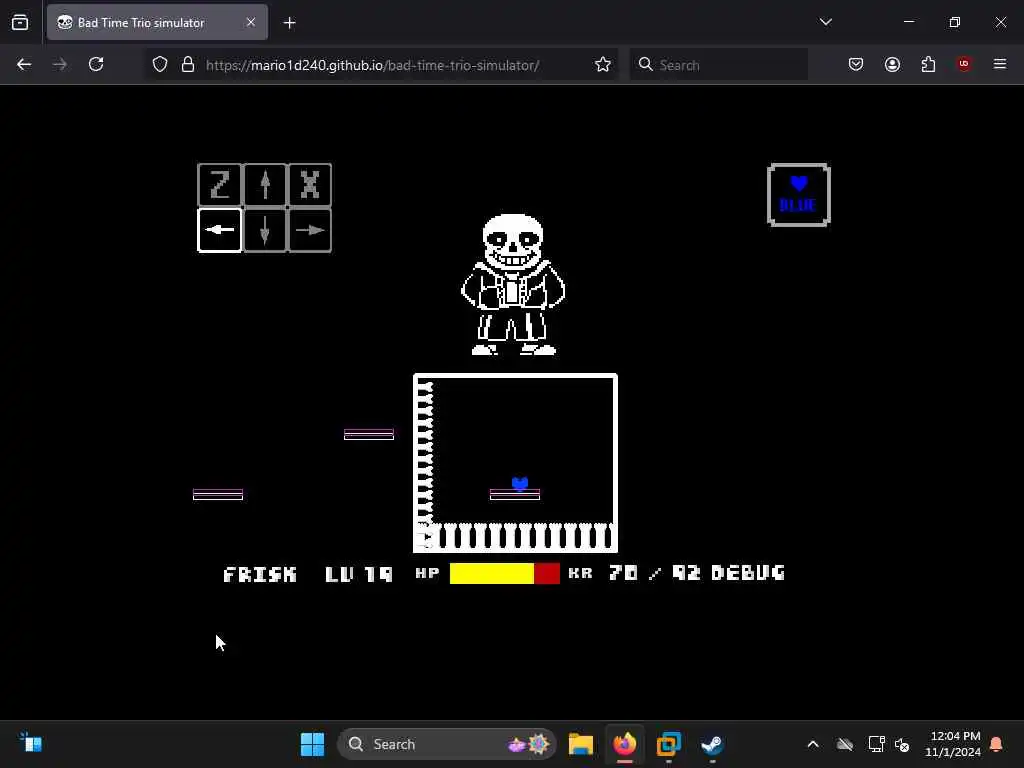Open uBlock Origin extension popup
This screenshot has height=768, width=1024.
(x=964, y=64)
